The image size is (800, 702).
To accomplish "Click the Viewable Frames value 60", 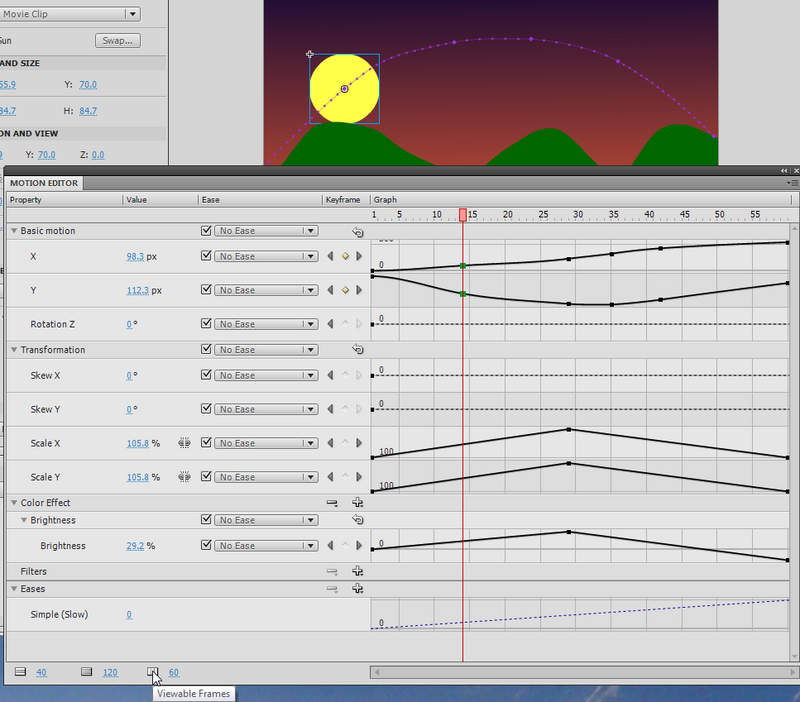I will point(174,672).
